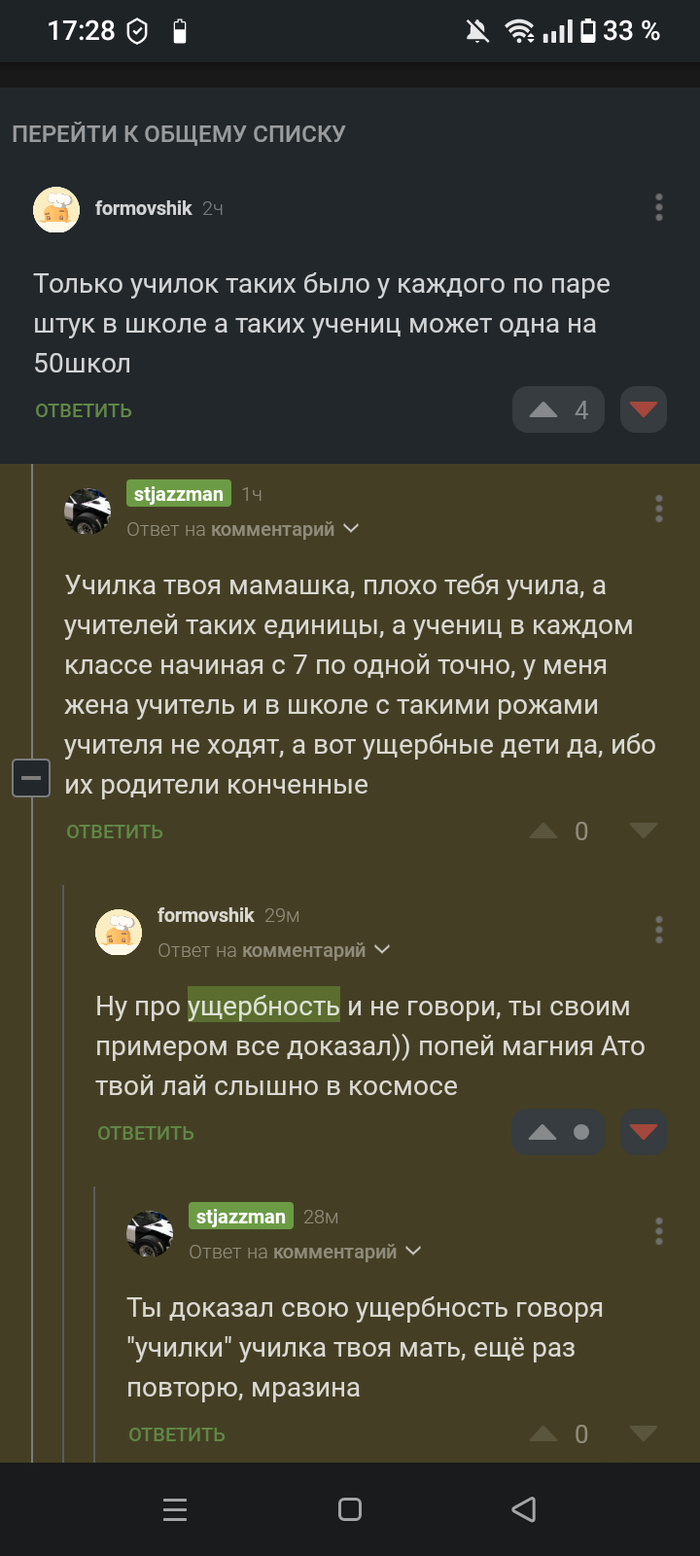Expand 'Ответ на комментарий' under formovshik 29м
Viewport: 700px width, 1556px height.
[x=382, y=950]
